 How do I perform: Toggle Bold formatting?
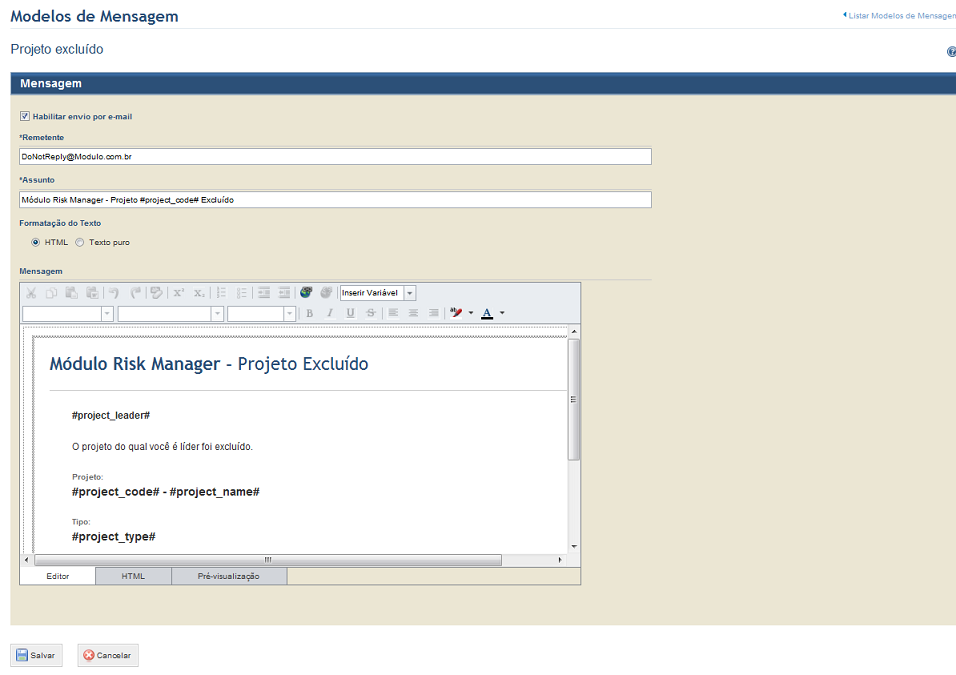(310, 313)
